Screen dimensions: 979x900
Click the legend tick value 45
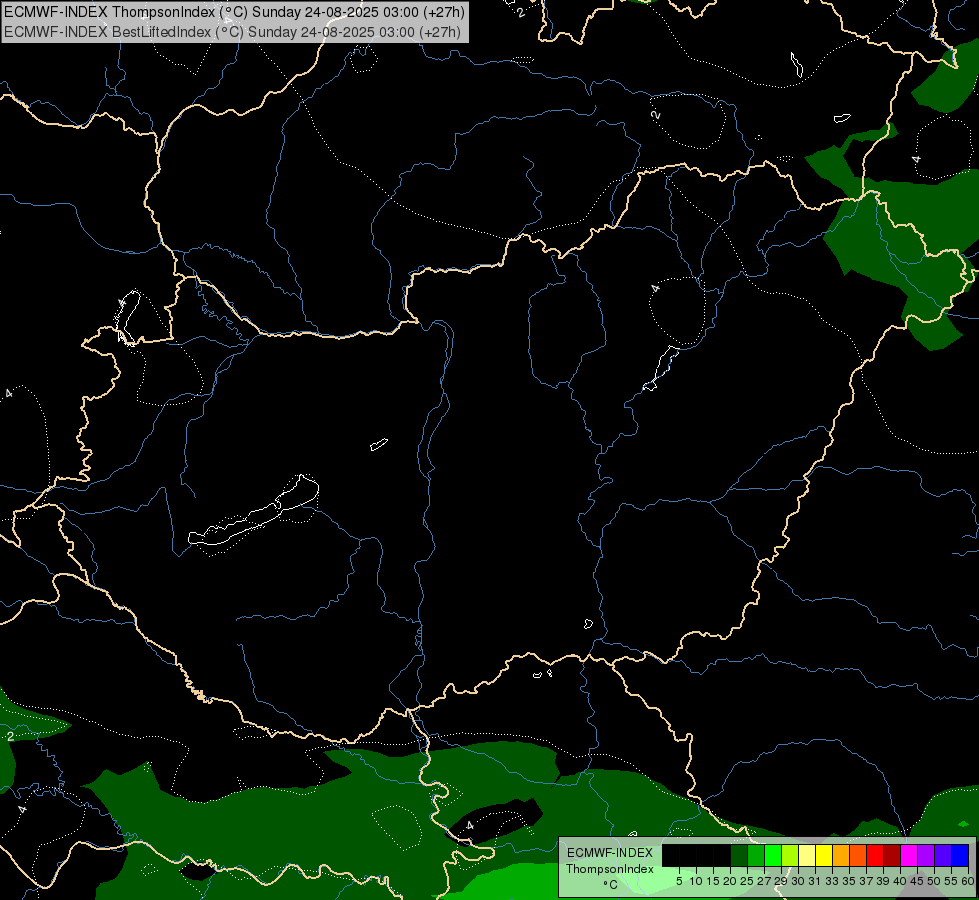click(917, 881)
